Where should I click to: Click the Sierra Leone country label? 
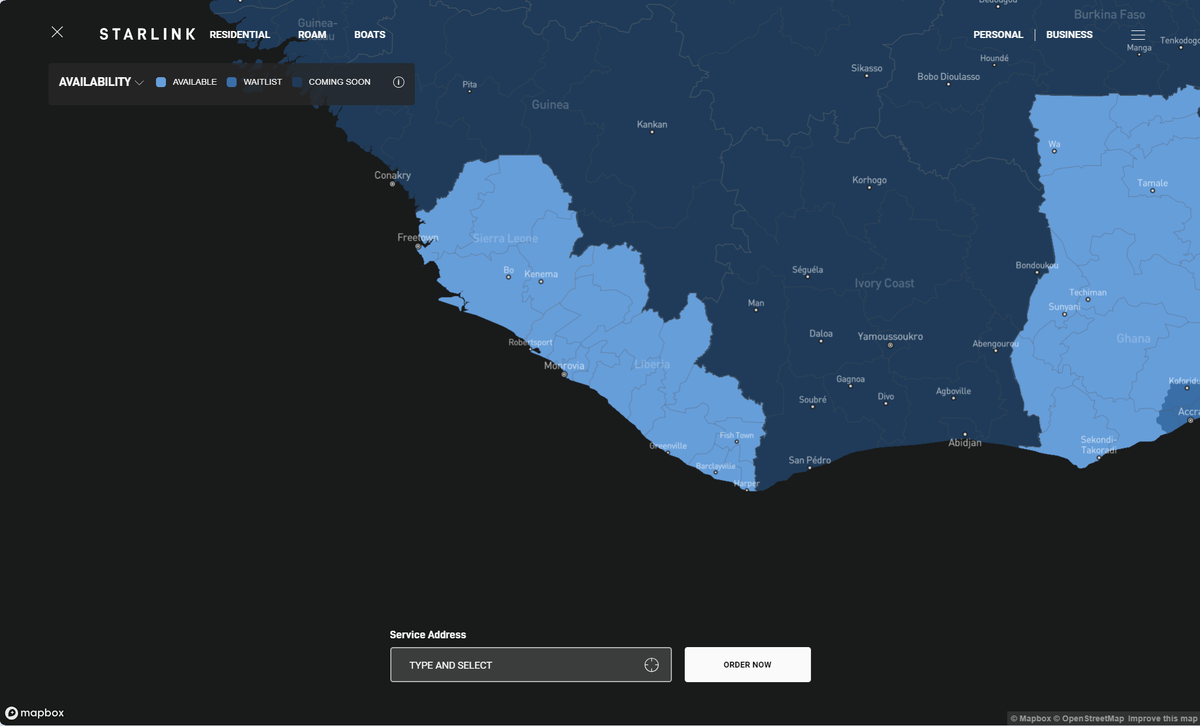tap(505, 238)
